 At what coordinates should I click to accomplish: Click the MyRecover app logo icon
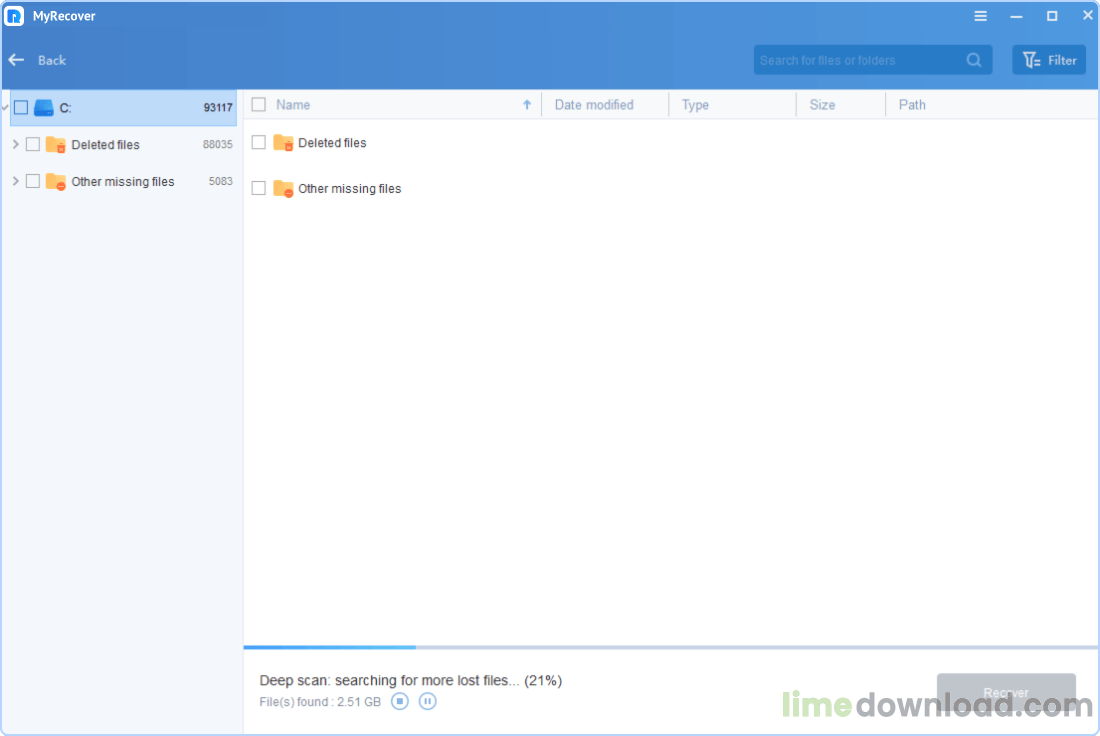click(x=14, y=15)
